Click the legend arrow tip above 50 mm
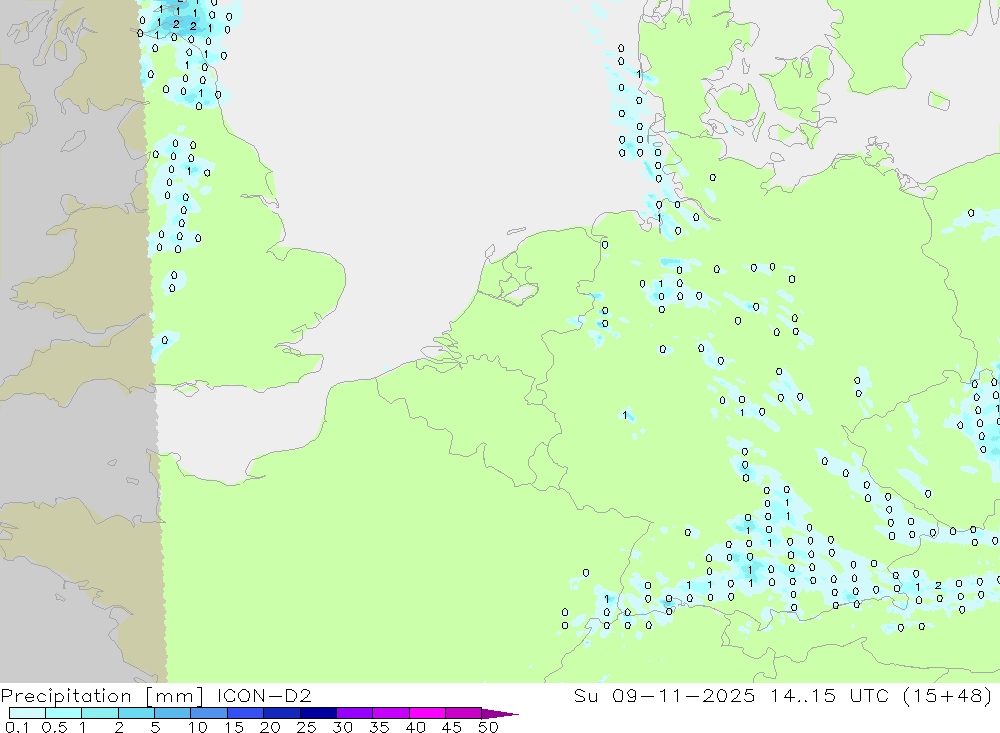1000x733 pixels. tap(500, 713)
